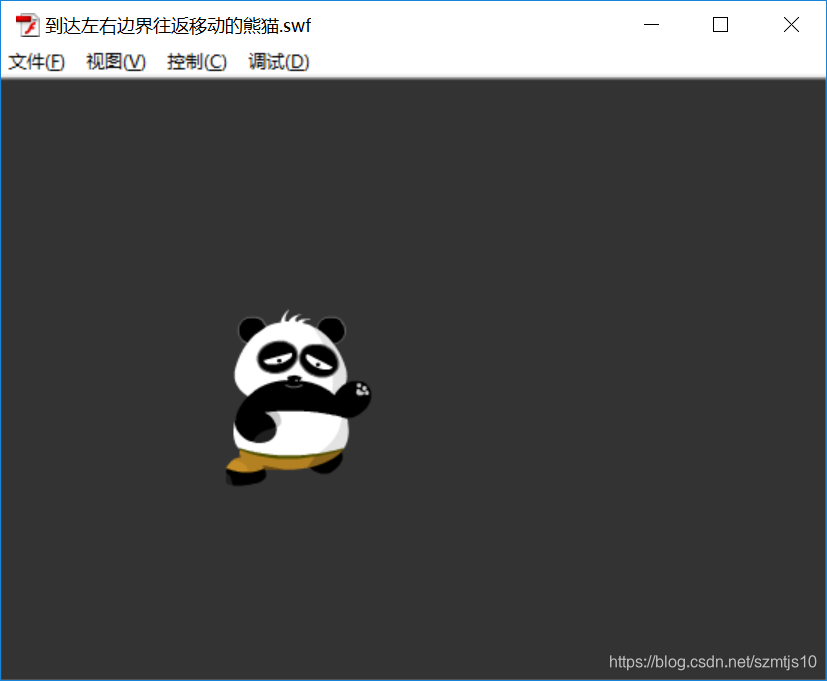827x681 pixels.
Task: Open the 控制(C) menu
Action: click(x=197, y=62)
